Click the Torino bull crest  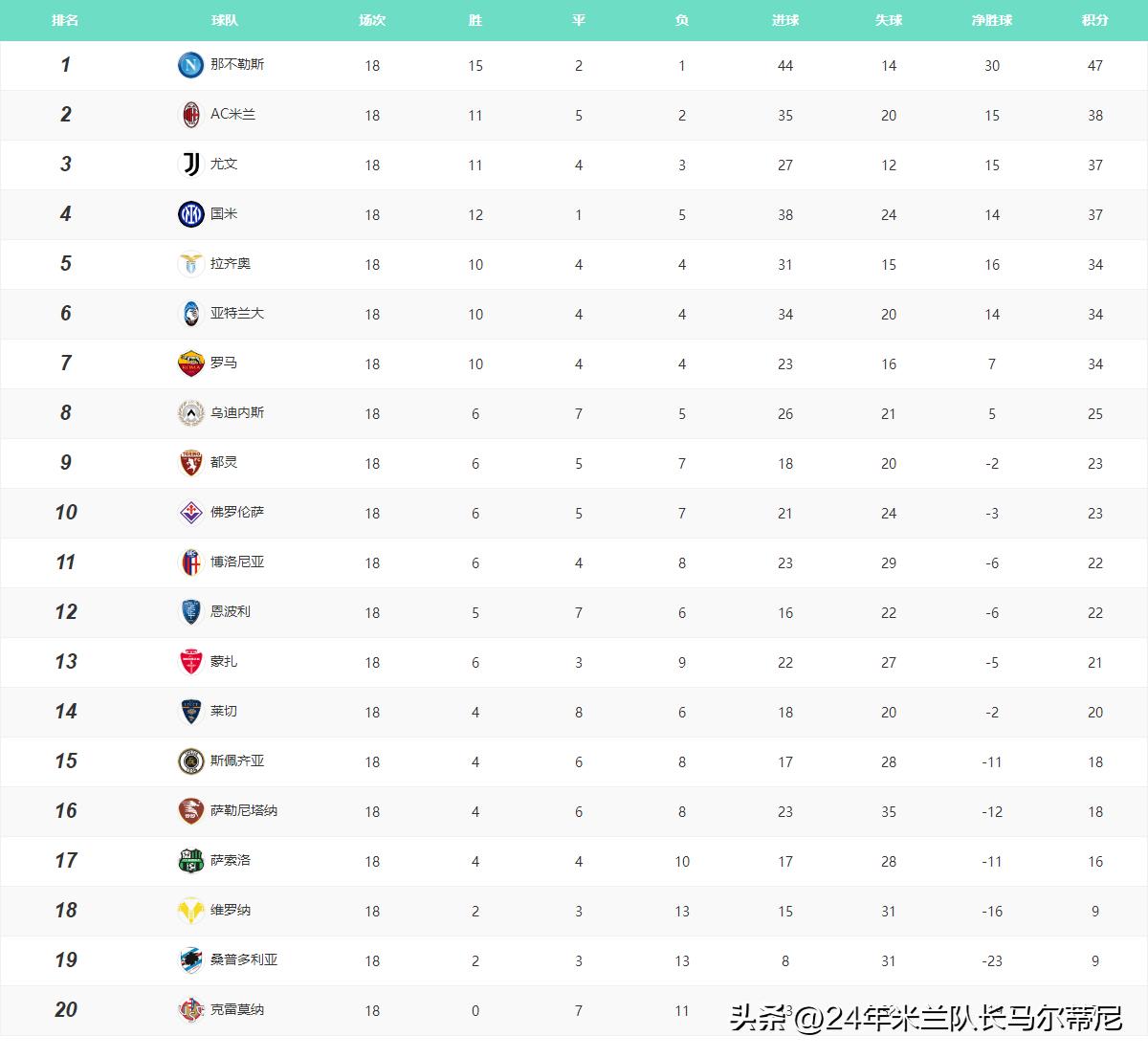190,463
